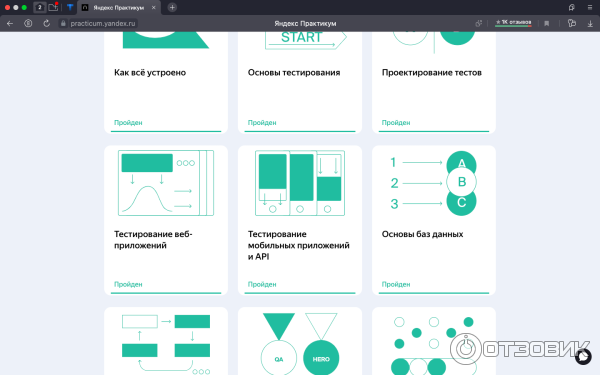Open the browser hamburger menu

590,7
